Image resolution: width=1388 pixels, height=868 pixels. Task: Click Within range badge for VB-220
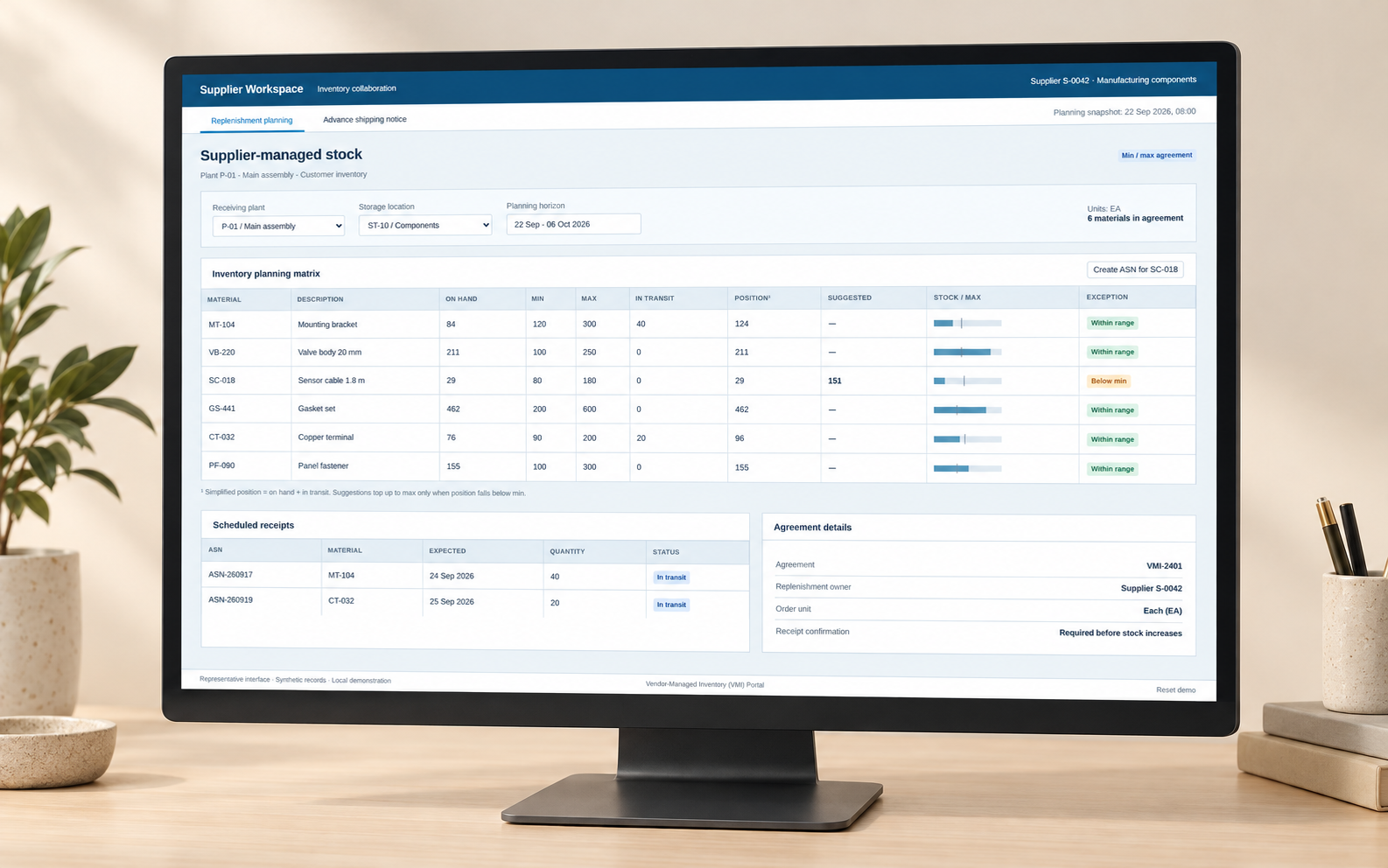pos(1112,352)
